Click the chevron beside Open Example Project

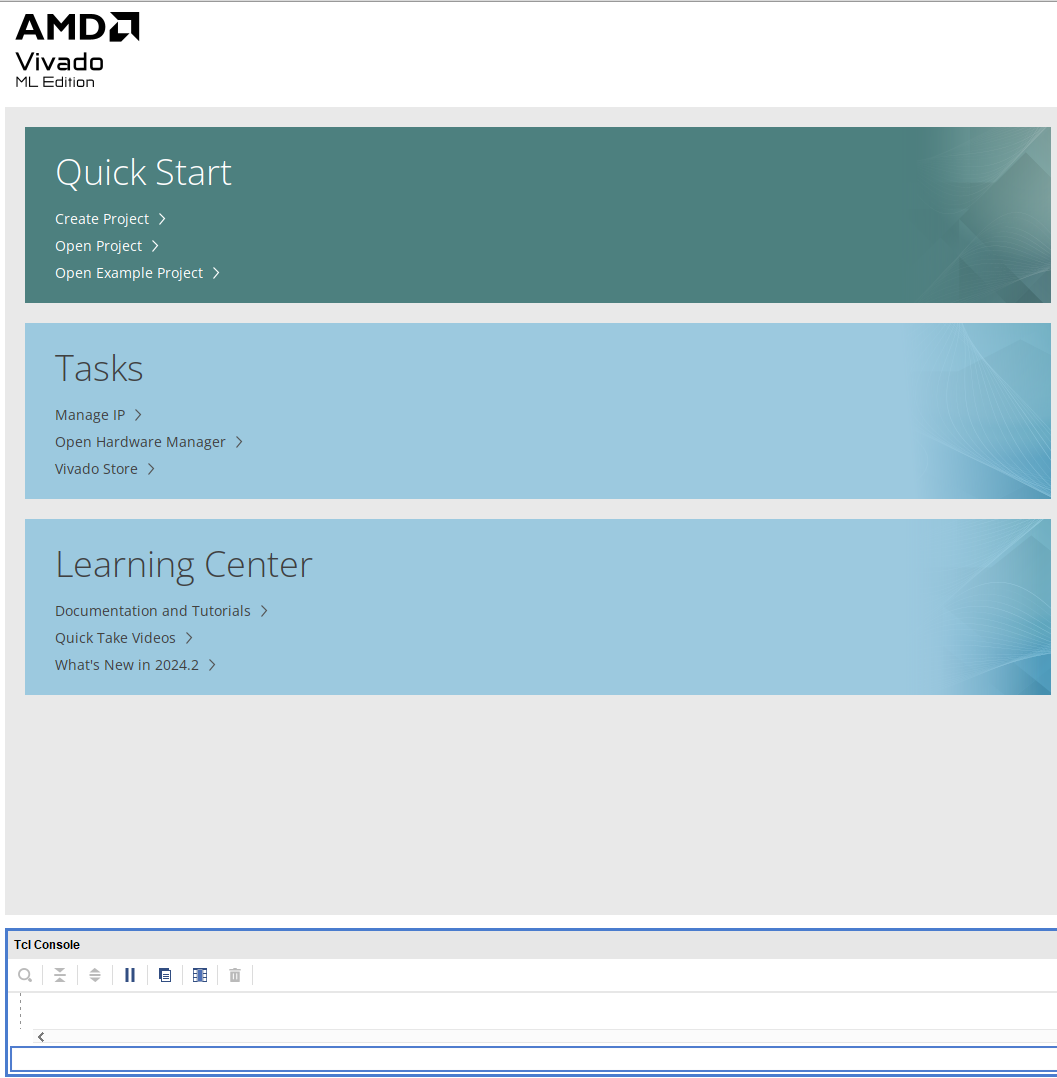click(216, 273)
